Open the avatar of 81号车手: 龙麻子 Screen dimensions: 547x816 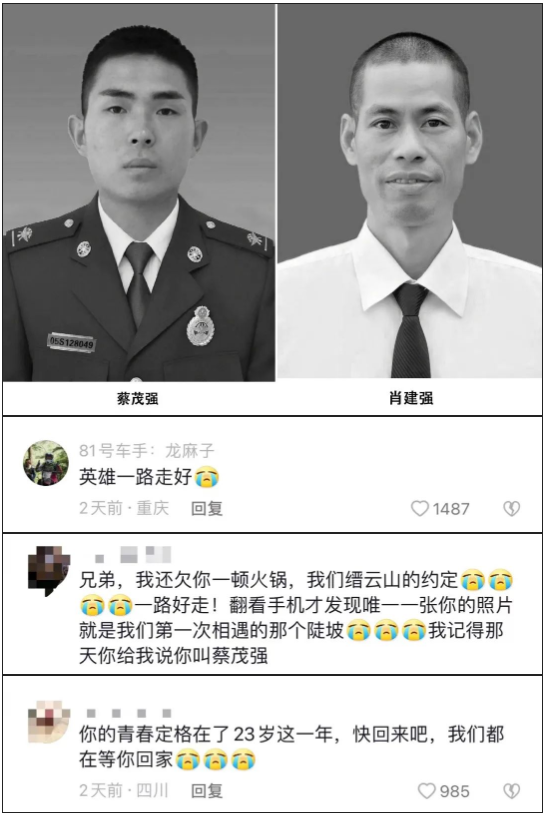46,463
